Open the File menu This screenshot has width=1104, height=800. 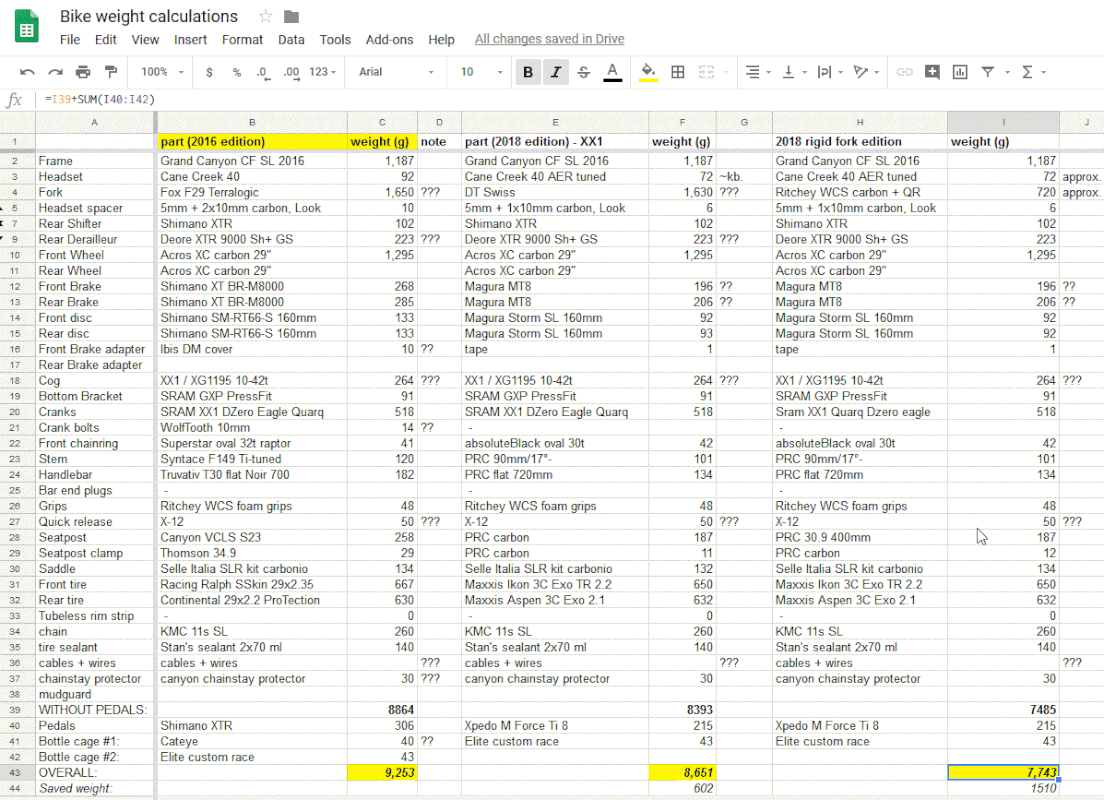click(70, 39)
